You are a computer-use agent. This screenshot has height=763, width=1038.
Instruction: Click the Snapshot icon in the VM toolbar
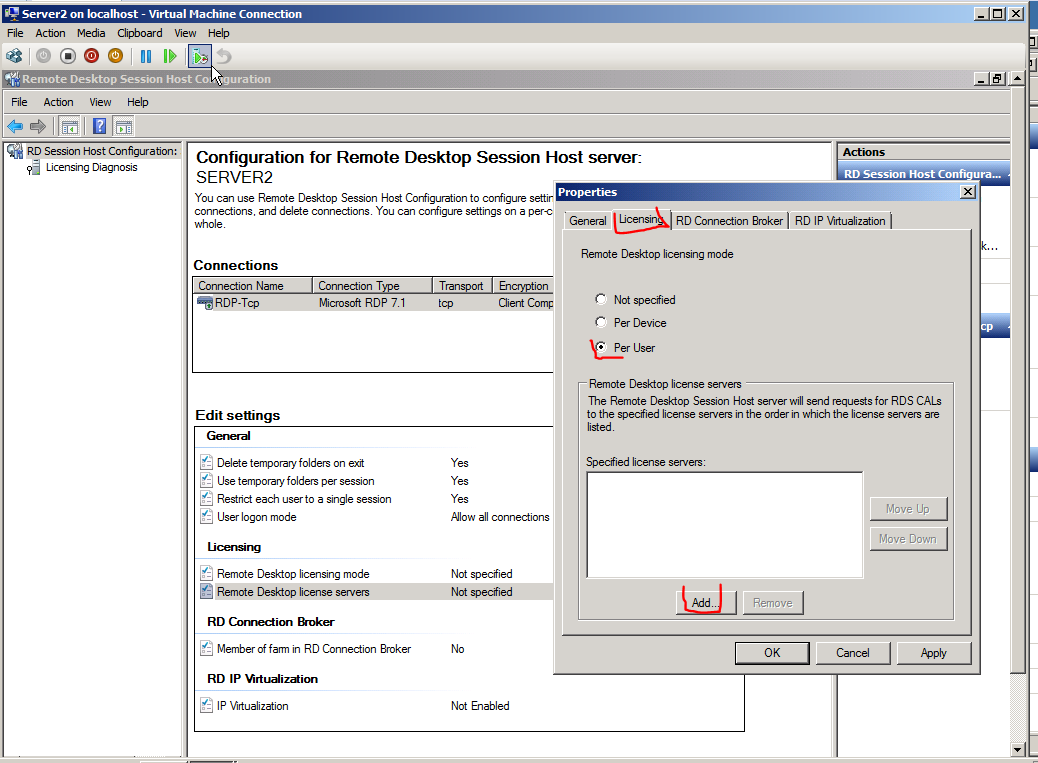coord(199,56)
